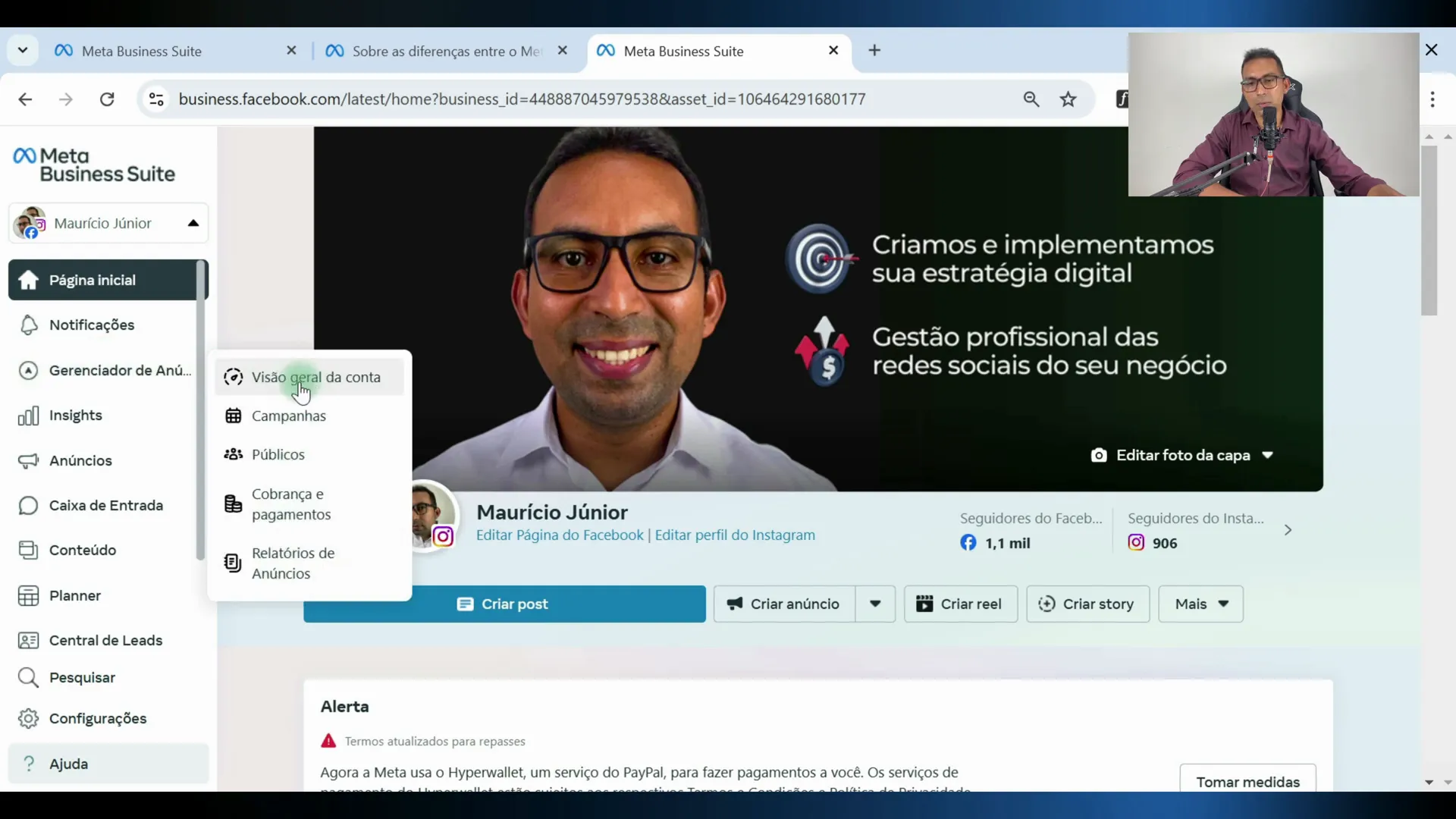Click the 1,1 mil Facebook followers count
Screen dimensions: 1456x819
click(1008, 543)
